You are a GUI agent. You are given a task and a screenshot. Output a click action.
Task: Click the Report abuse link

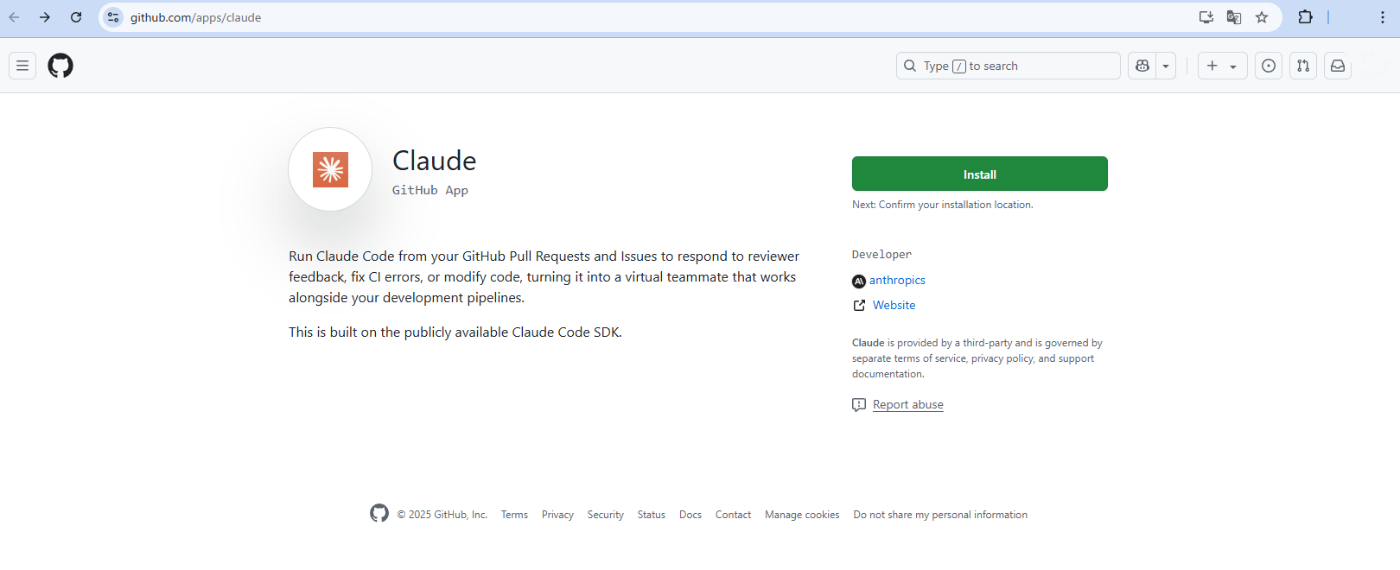pyautogui.click(x=908, y=405)
